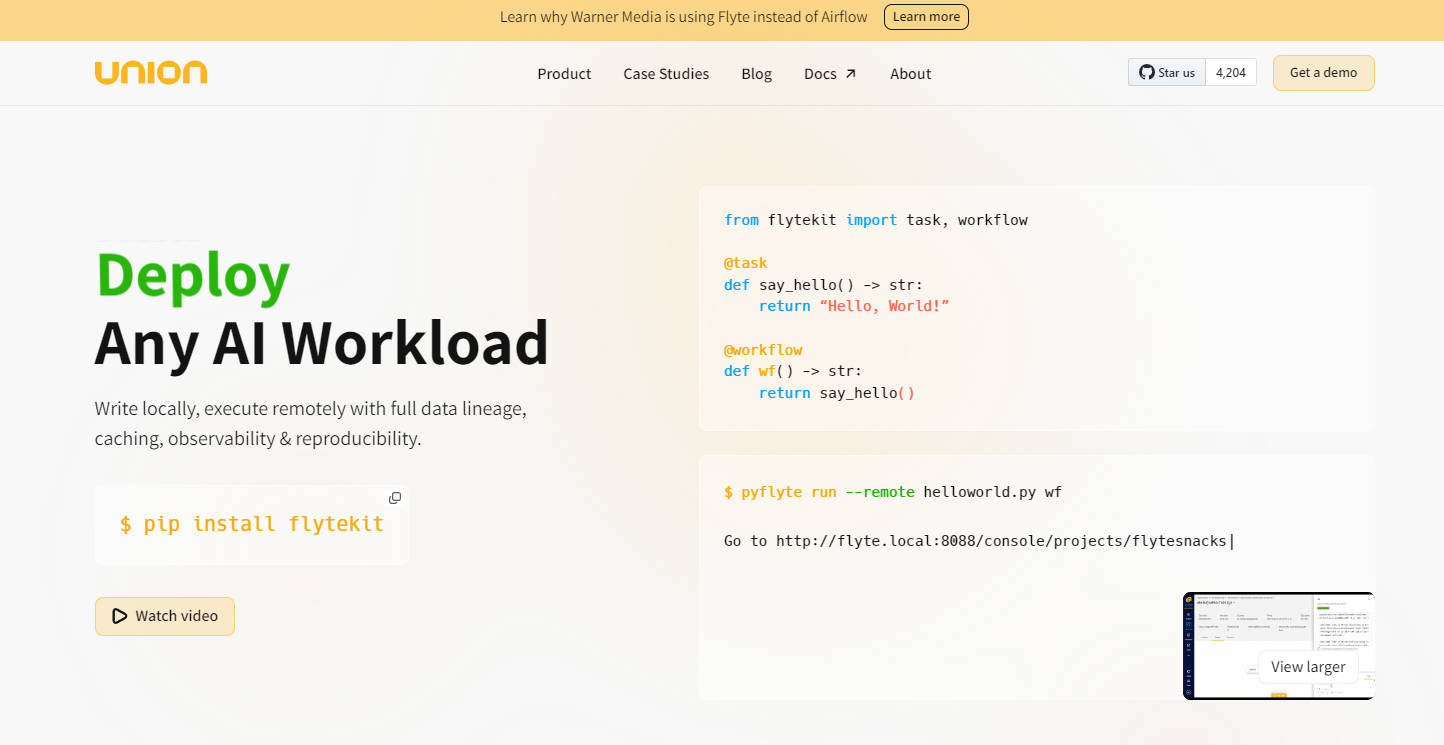Screen dimensions: 1444x745
Task: Click the GitHub Star us button
Action: click(1167, 73)
